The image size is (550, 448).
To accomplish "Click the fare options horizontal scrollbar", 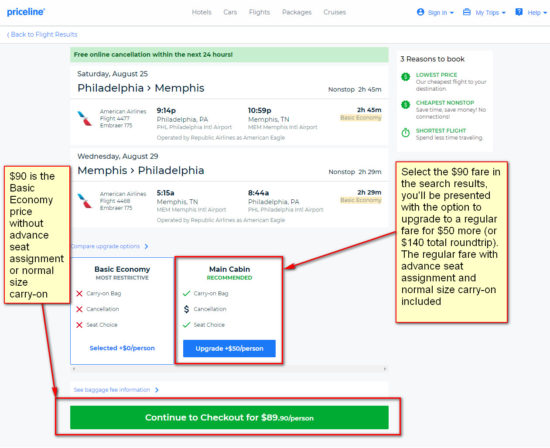I will click(229, 369).
